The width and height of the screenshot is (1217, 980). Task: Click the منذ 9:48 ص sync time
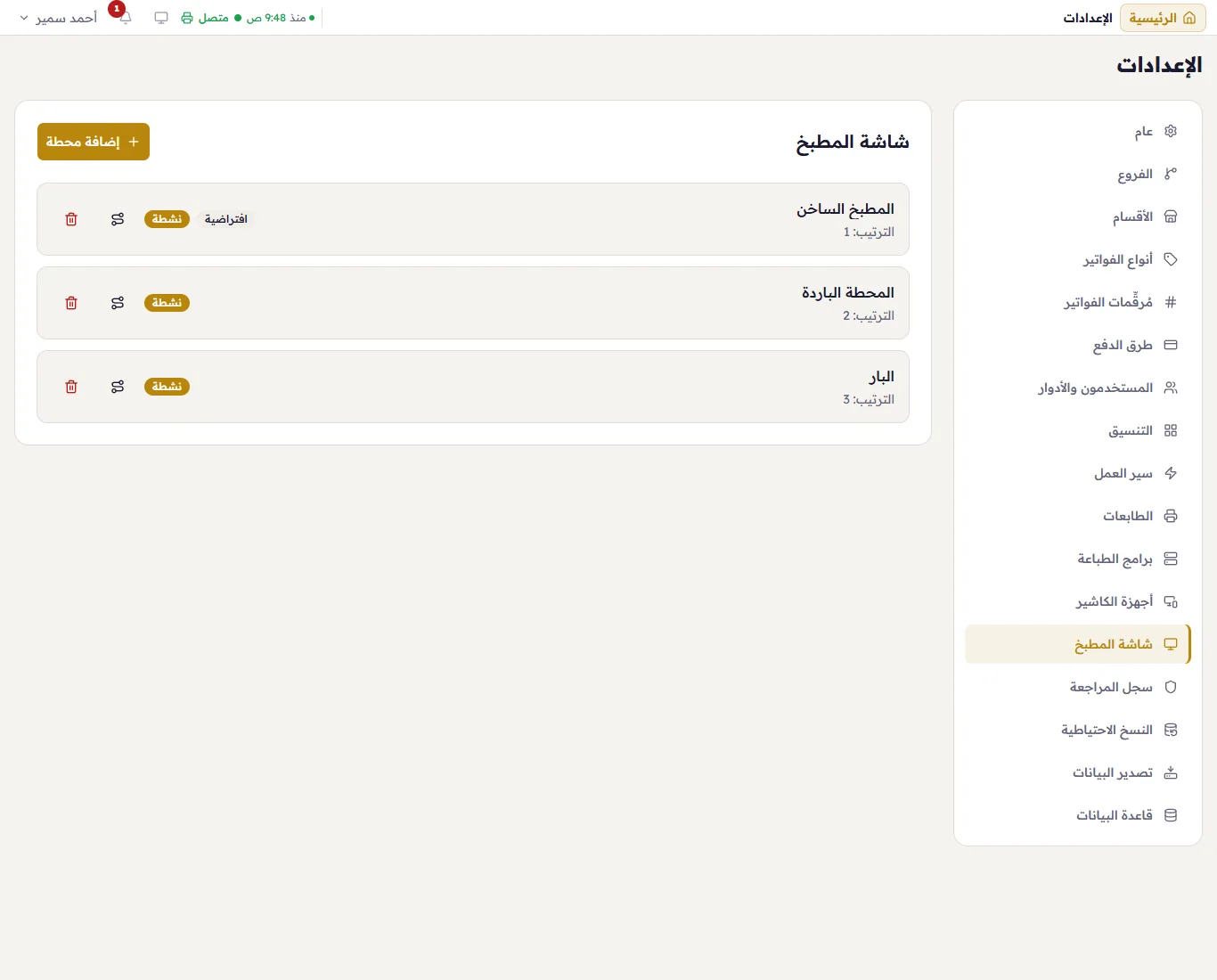(276, 18)
